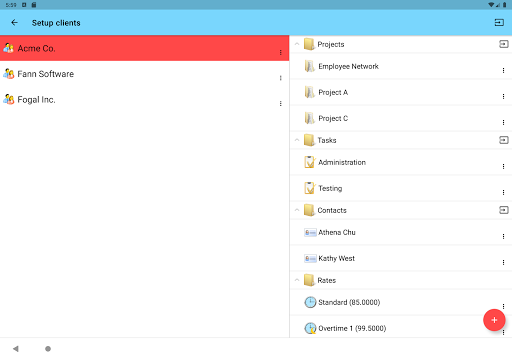Viewport: 512px width, 360px height.
Task: Click the Employee Network project folder icon
Action: [310, 66]
